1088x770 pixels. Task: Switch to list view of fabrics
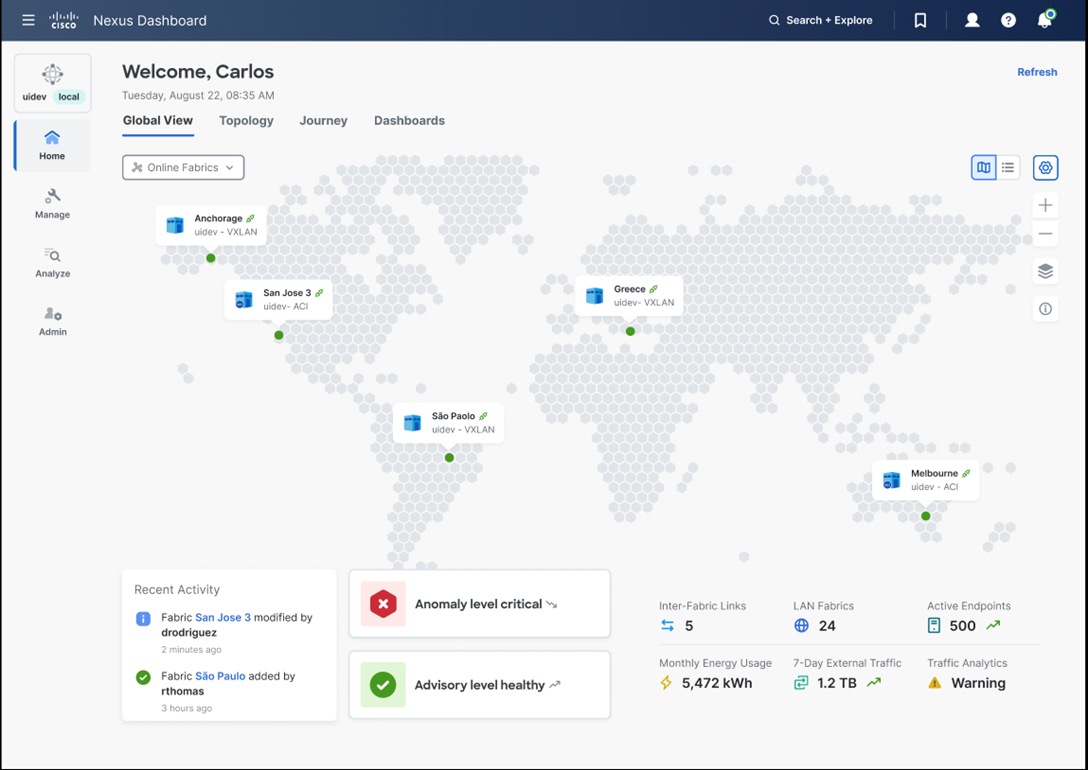click(1008, 167)
